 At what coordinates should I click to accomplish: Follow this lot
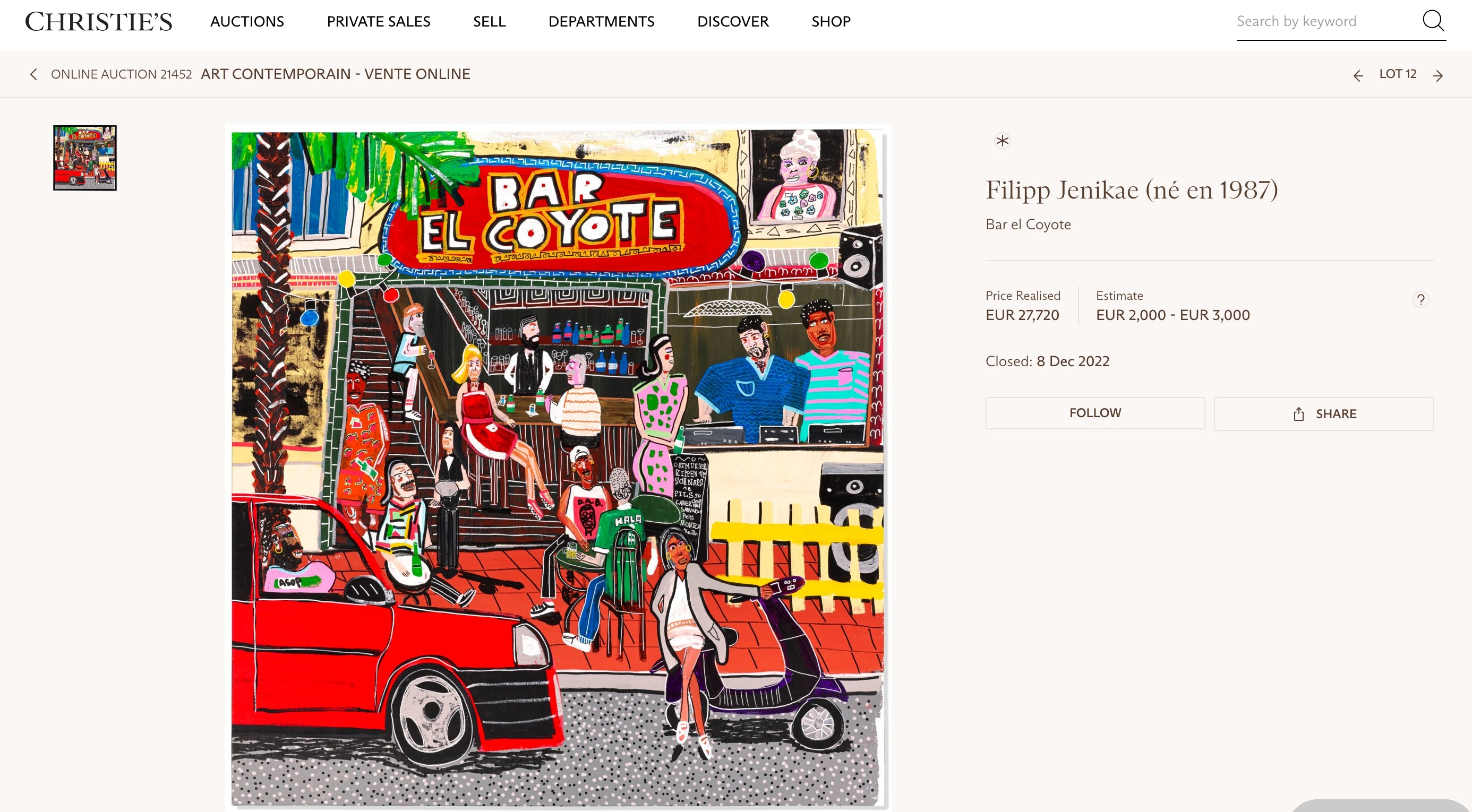[1094, 413]
